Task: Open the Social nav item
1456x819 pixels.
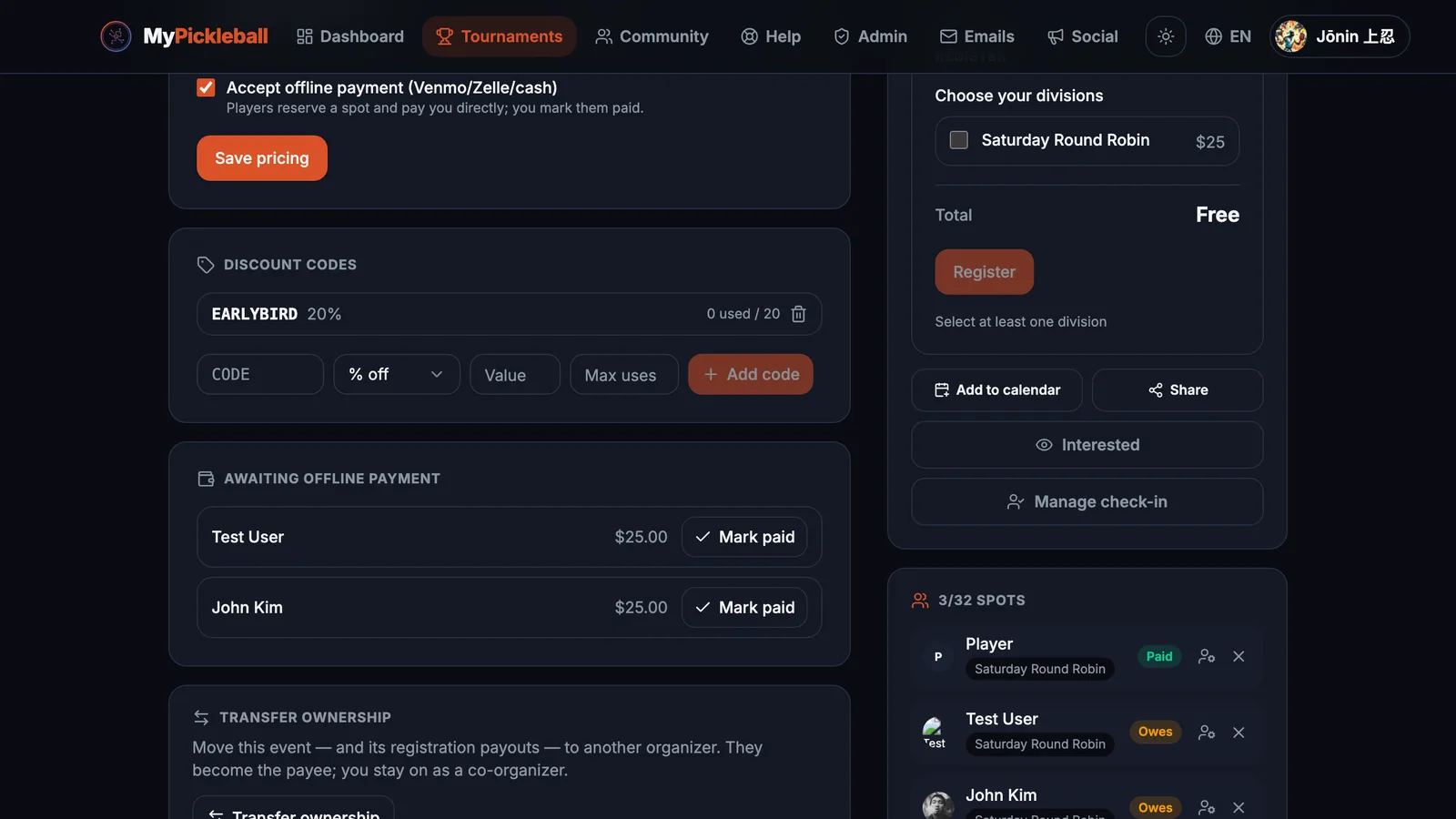Action: pyautogui.click(x=1082, y=36)
